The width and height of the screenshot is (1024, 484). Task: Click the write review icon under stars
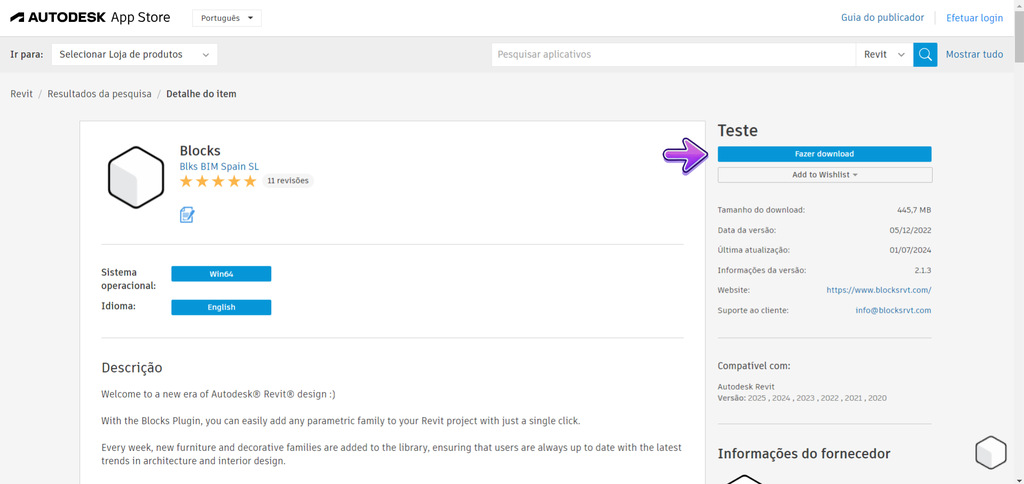pos(187,215)
